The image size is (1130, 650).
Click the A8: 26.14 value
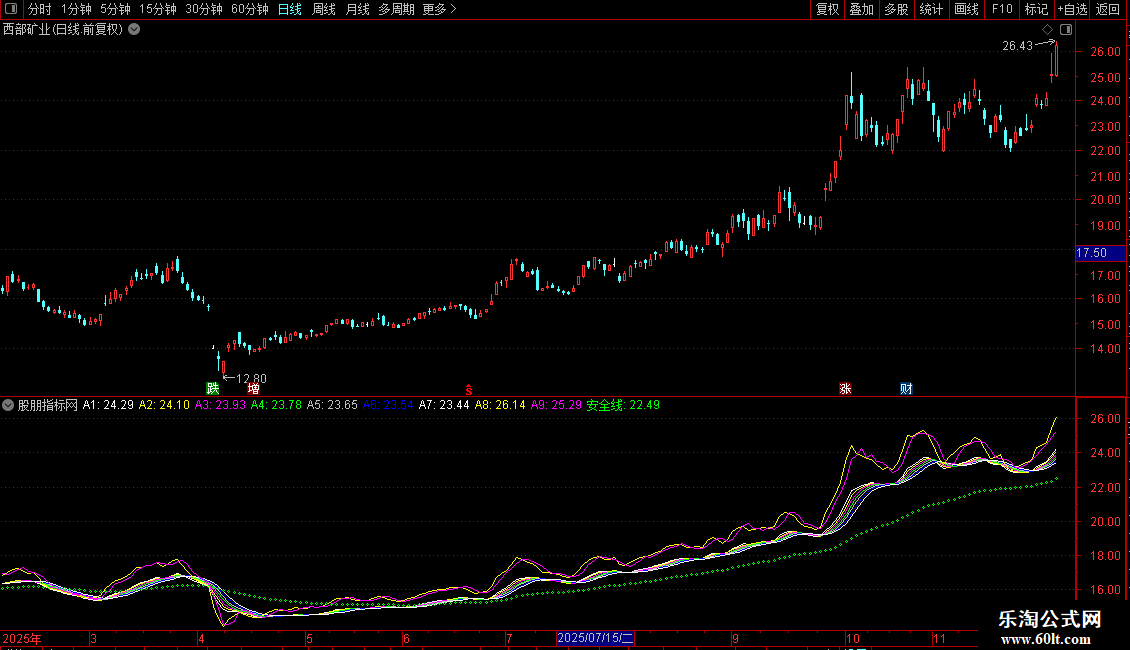(x=500, y=405)
